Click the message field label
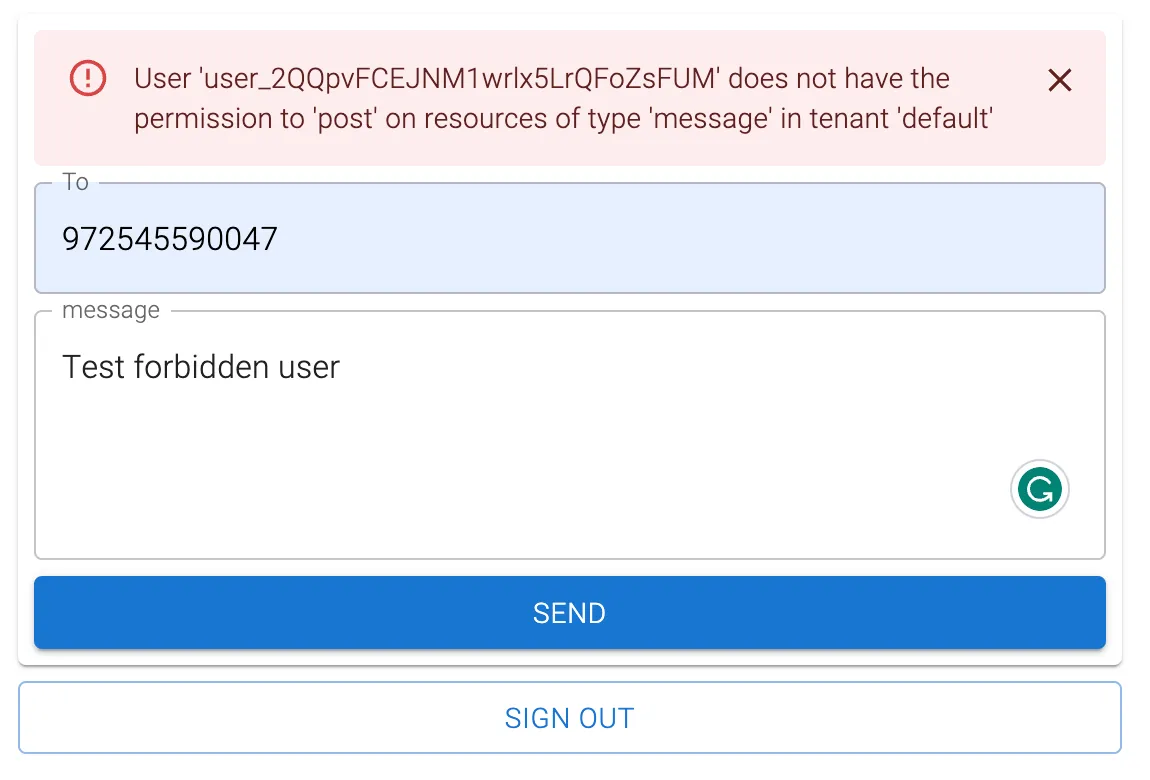This screenshot has width=1150, height=780. click(x=110, y=310)
